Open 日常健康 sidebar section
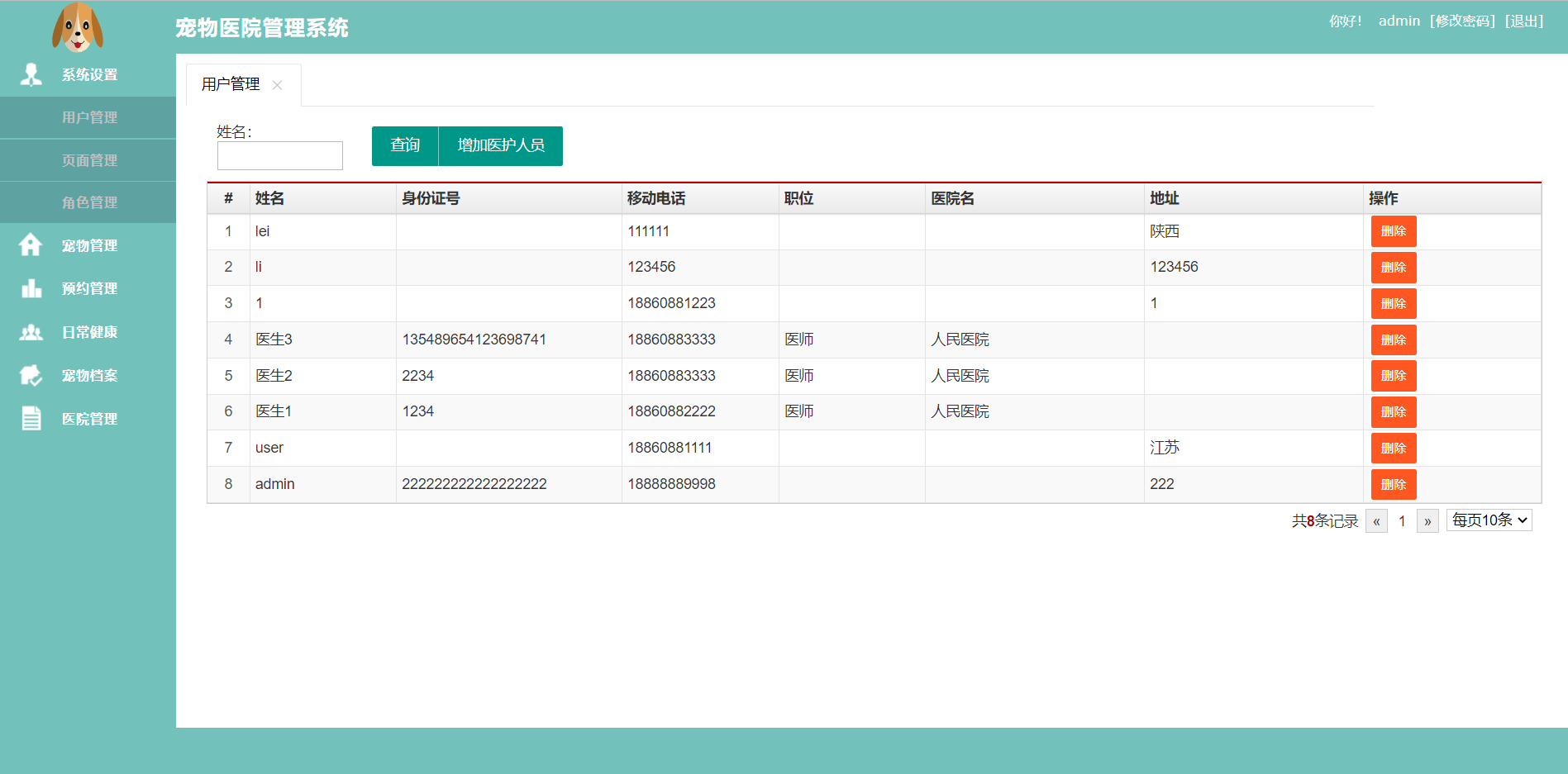Viewport: 1568px width, 774px height. (88, 332)
